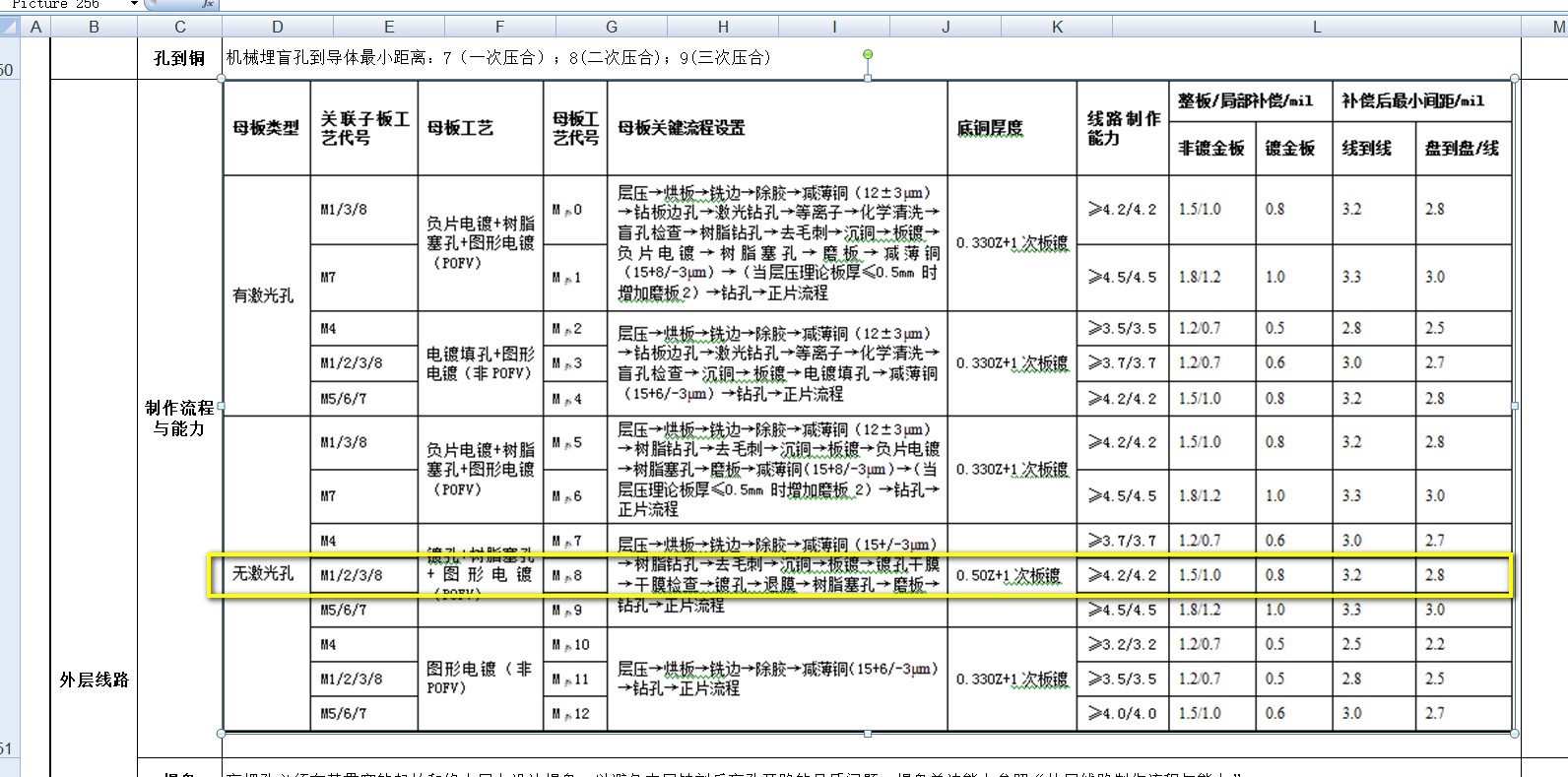The width and height of the screenshot is (1568, 777).
Task: Select column L header
Action: coord(1317,27)
